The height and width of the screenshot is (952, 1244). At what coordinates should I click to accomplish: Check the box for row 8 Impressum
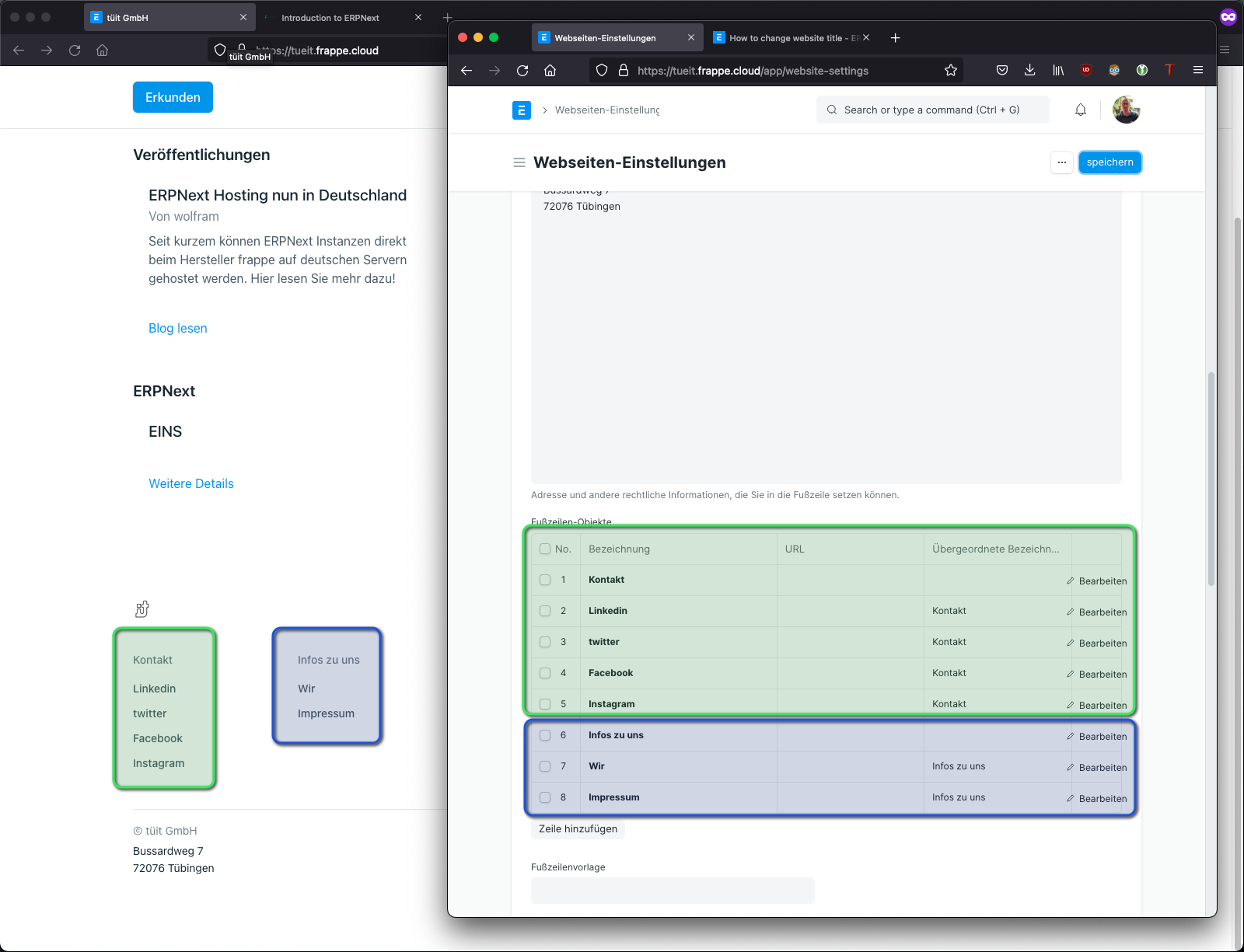(545, 797)
